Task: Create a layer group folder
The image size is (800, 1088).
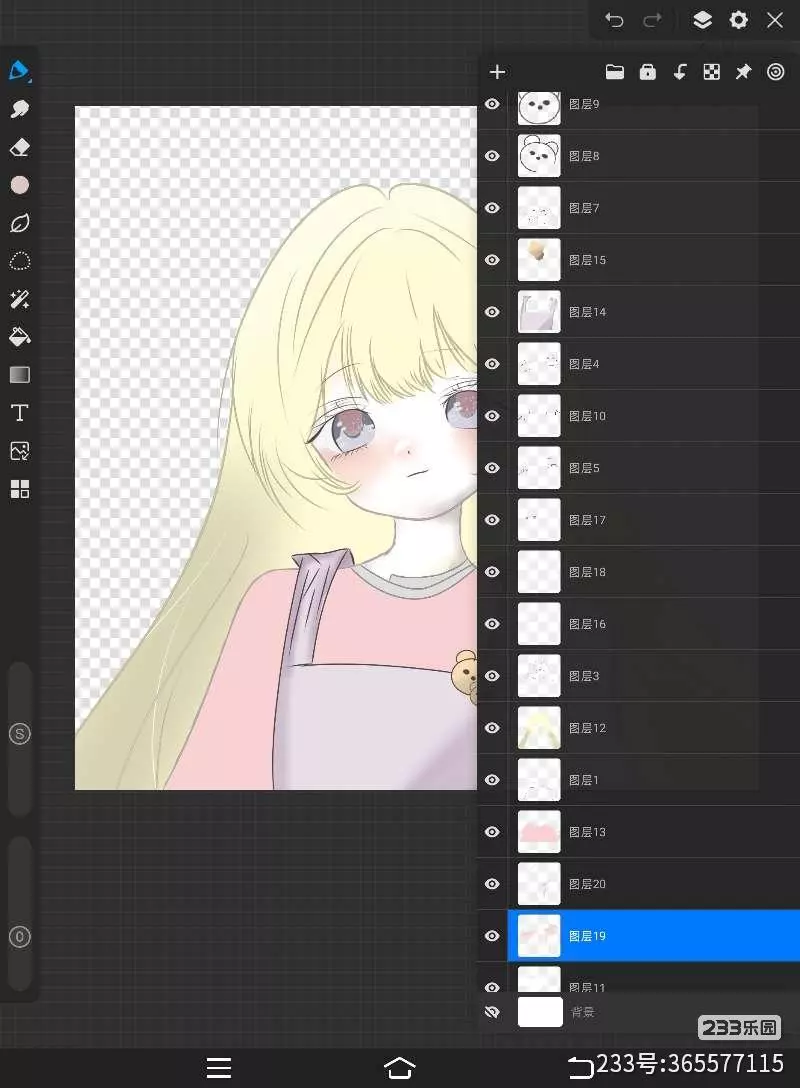Action: click(615, 72)
